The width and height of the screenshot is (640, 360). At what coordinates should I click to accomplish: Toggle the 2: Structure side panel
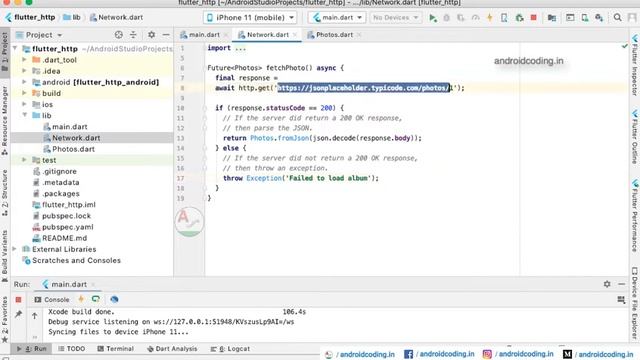click(4, 193)
